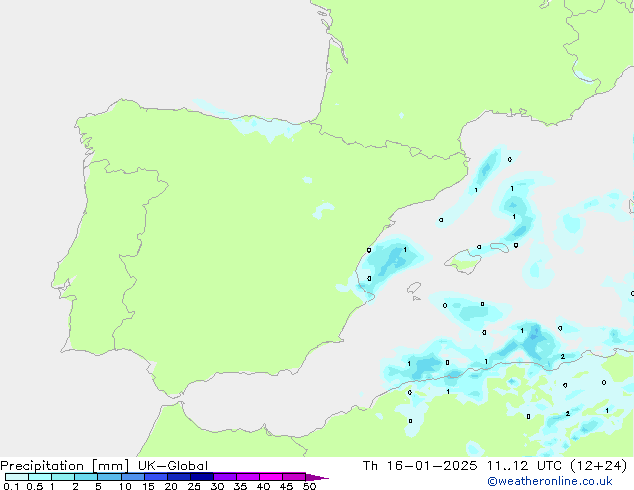Click the 30–35 mm purple swatch
The width and height of the screenshot is (634, 490).
pos(225,477)
